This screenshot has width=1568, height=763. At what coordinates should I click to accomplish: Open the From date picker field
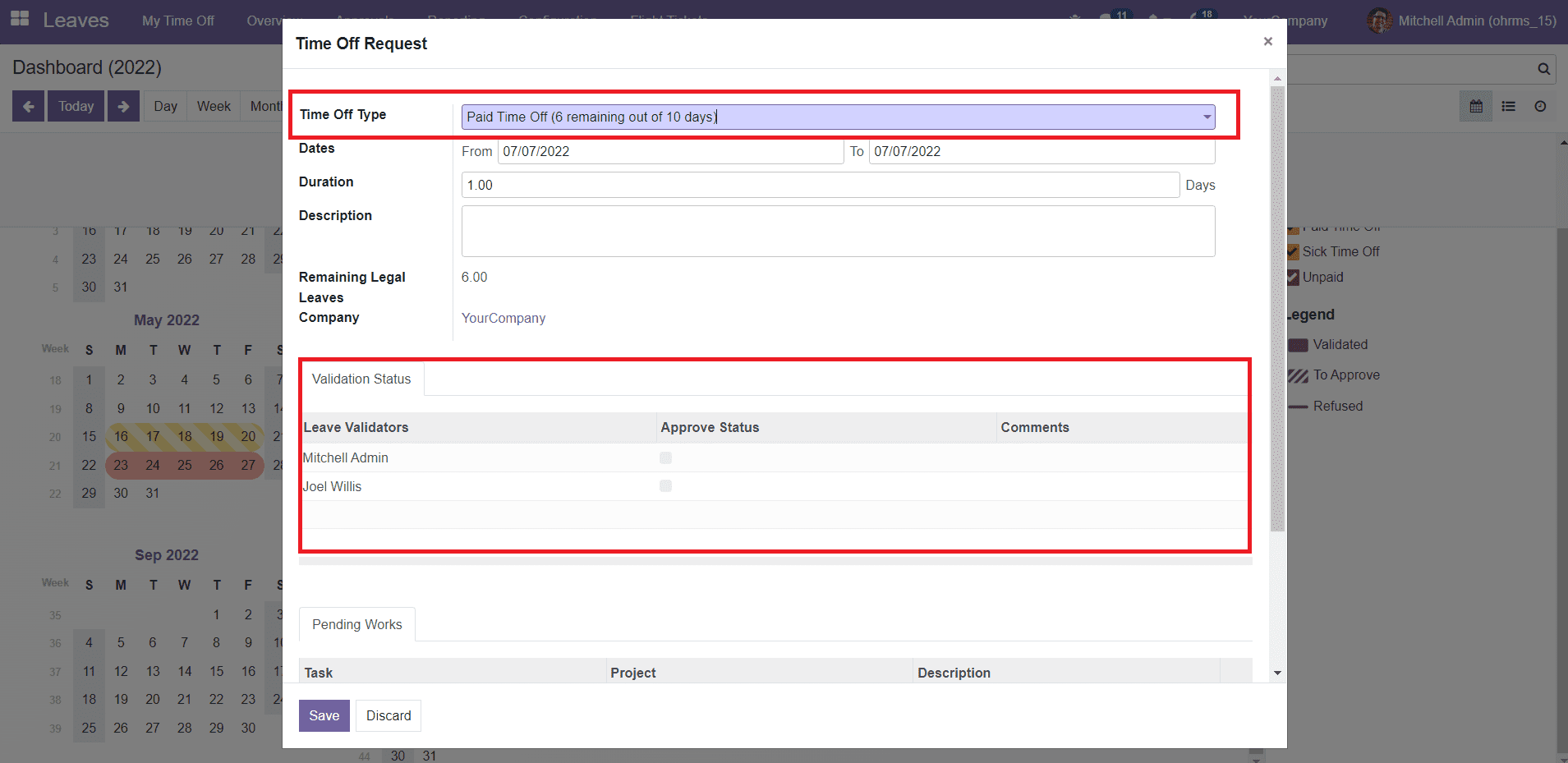point(669,151)
